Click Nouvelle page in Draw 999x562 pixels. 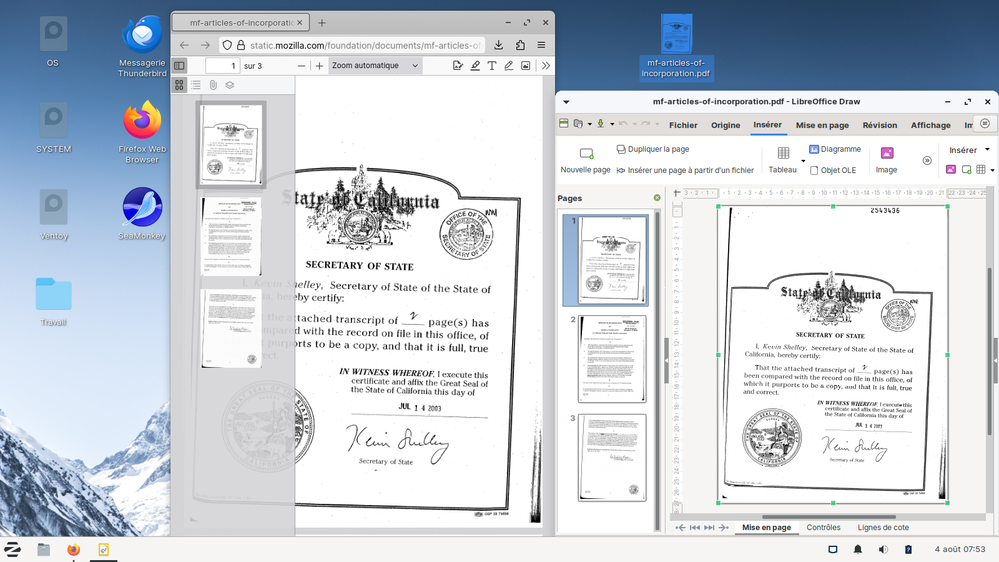585,160
